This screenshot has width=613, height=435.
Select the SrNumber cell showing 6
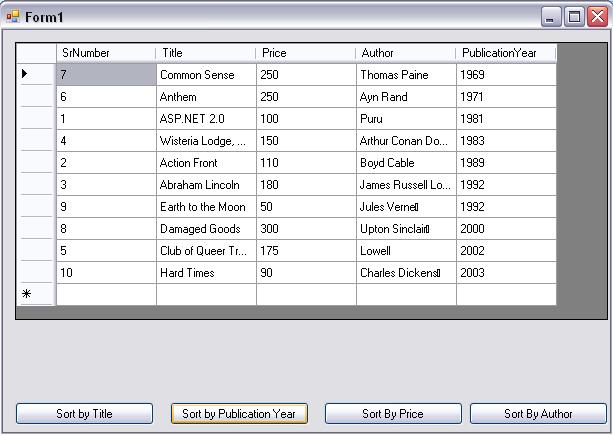click(106, 97)
